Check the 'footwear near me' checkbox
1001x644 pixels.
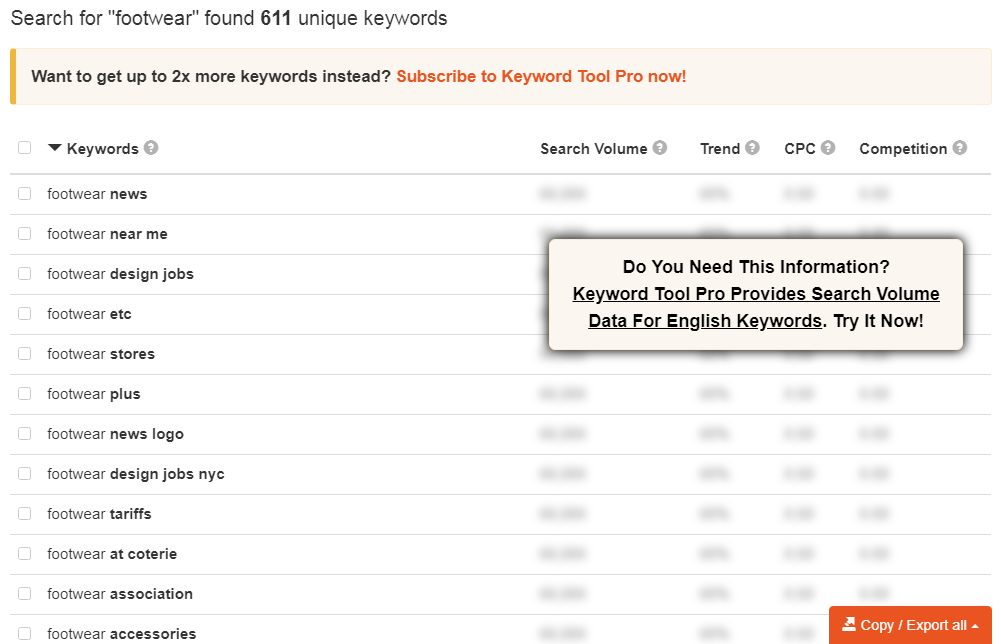pyautogui.click(x=24, y=234)
